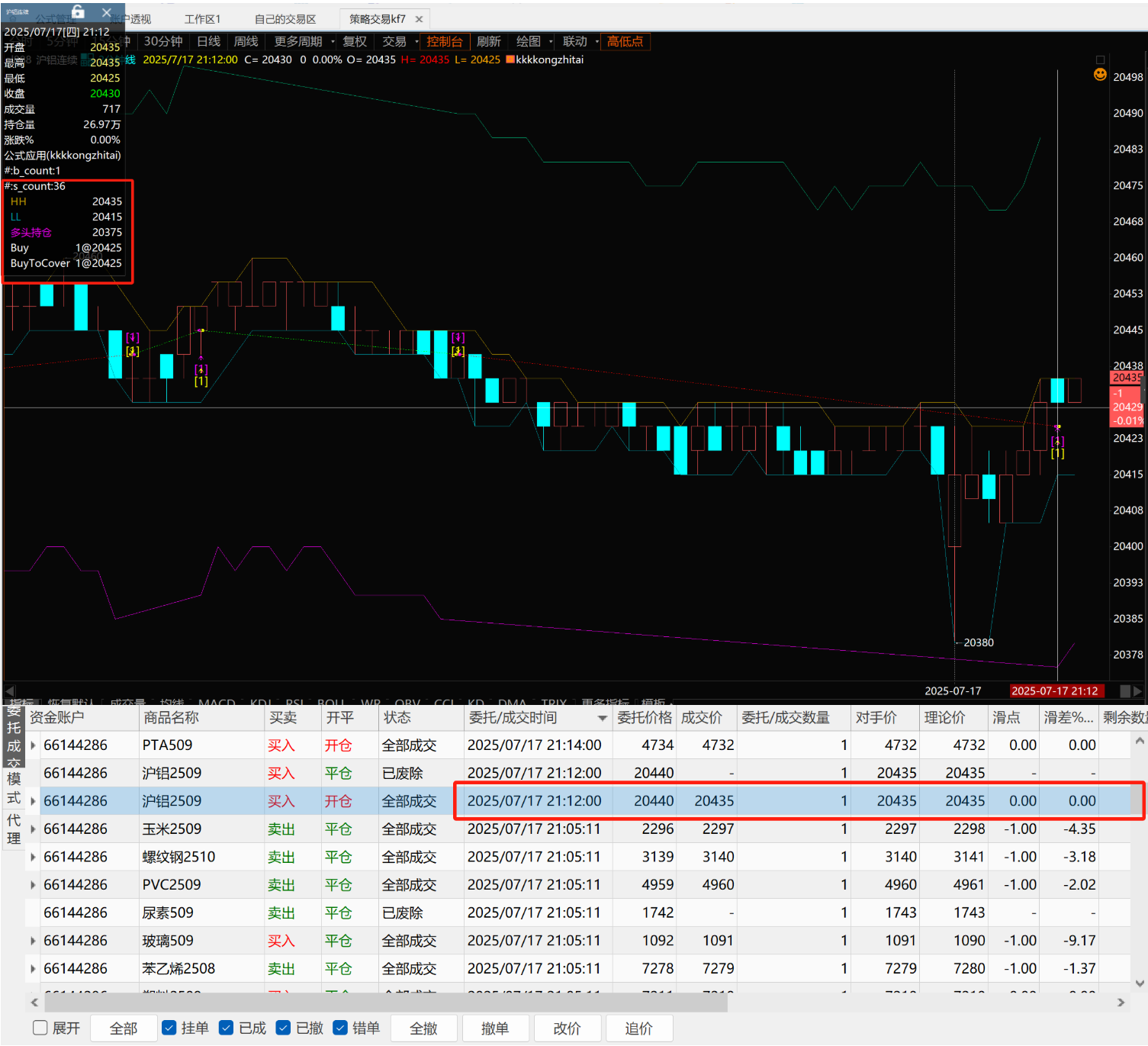Click the table horizontal scroll-right arrow
Viewport: 1148px width, 1046px height.
tap(1121, 1003)
